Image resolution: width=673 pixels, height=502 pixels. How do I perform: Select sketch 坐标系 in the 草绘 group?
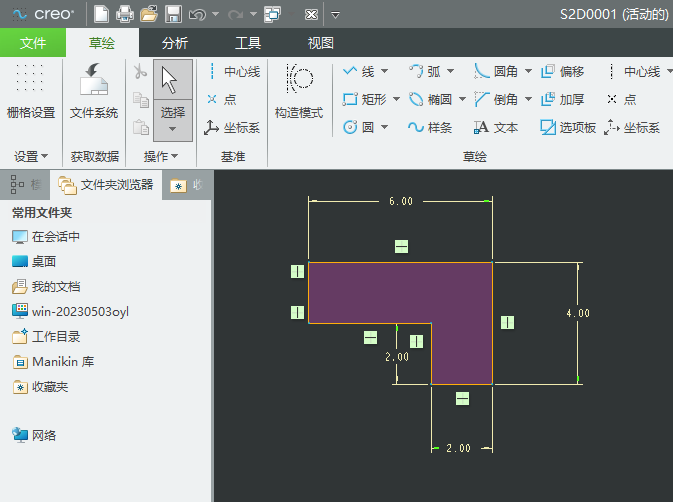coord(632,127)
